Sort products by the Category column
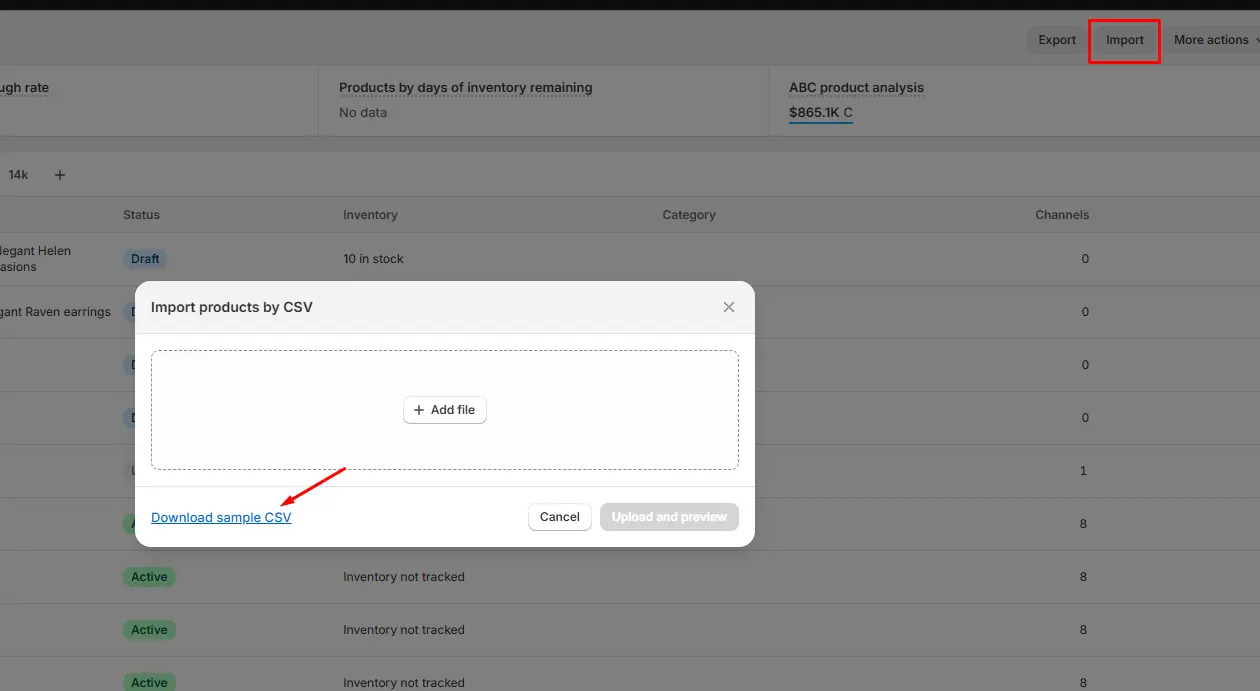The image size is (1260, 691). [x=688, y=214]
